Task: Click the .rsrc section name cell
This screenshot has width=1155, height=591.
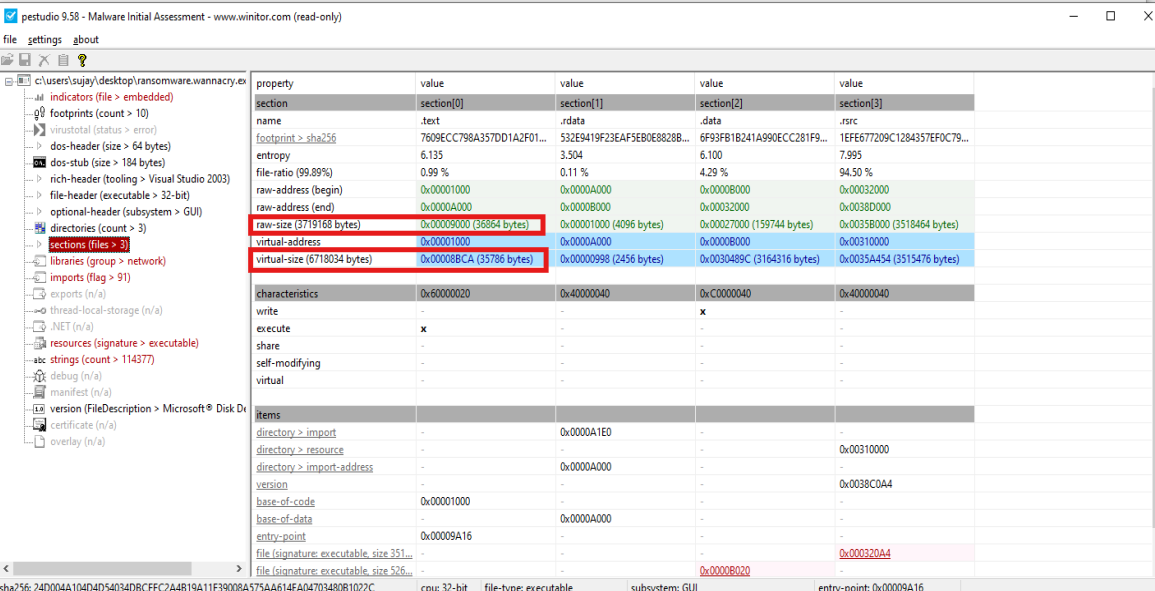Action: [851, 120]
